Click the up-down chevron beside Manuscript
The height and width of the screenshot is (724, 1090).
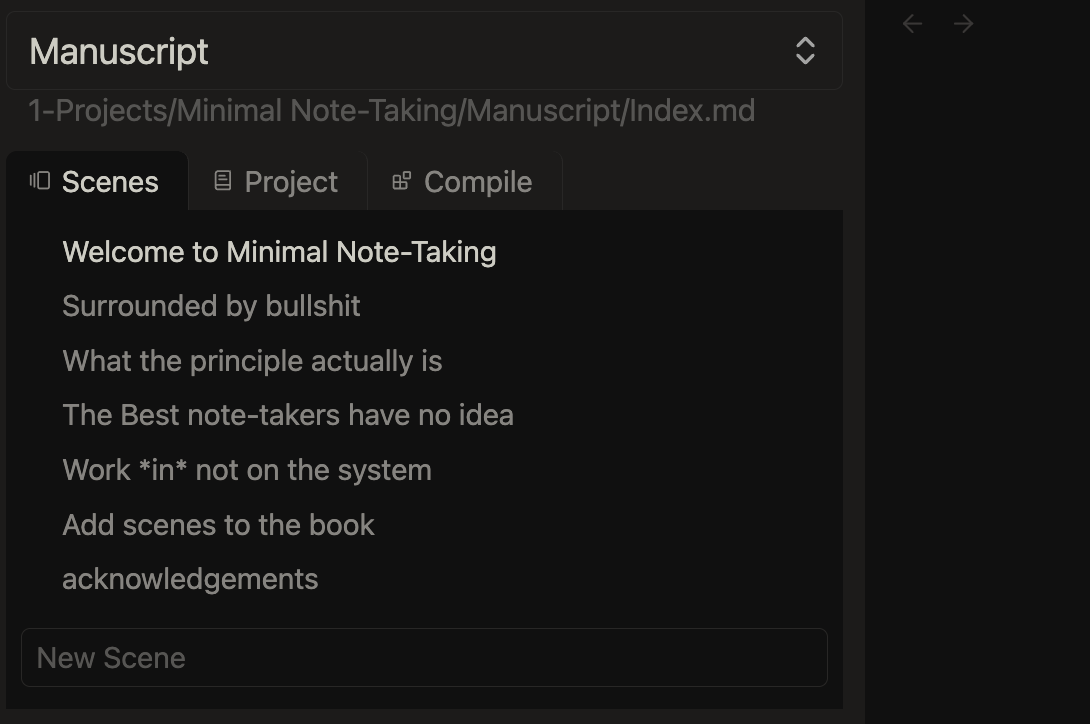click(805, 51)
